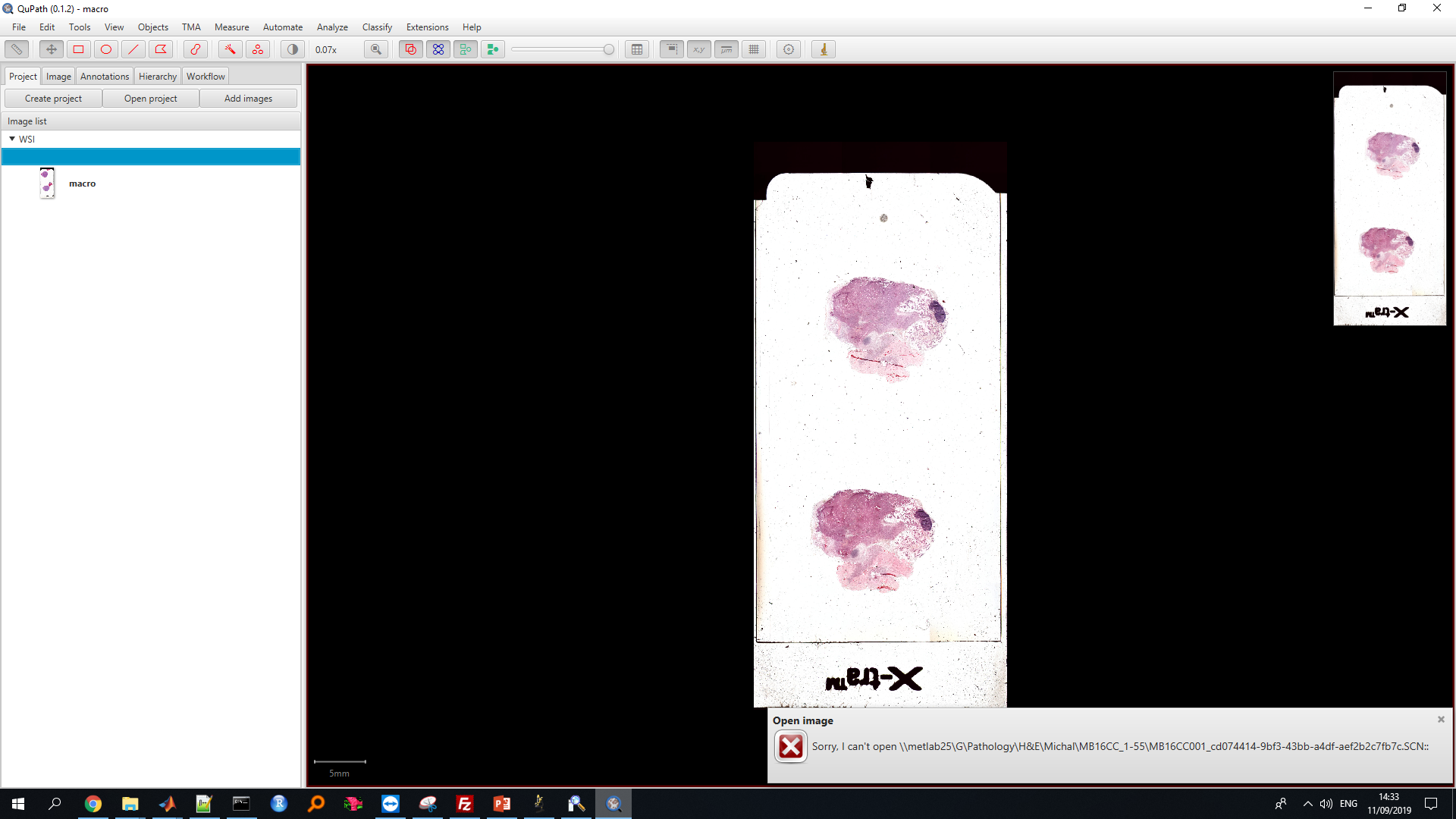
Task: Switch to the Workflow tab
Action: pyautogui.click(x=206, y=77)
